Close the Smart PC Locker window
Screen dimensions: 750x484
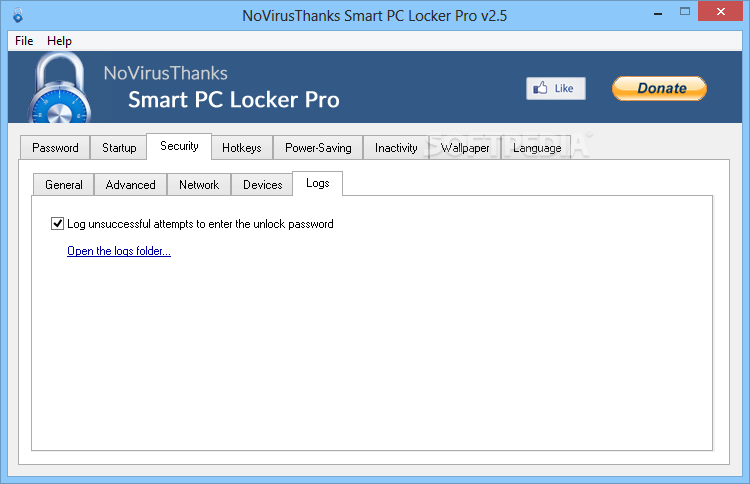pyautogui.click(x=720, y=11)
